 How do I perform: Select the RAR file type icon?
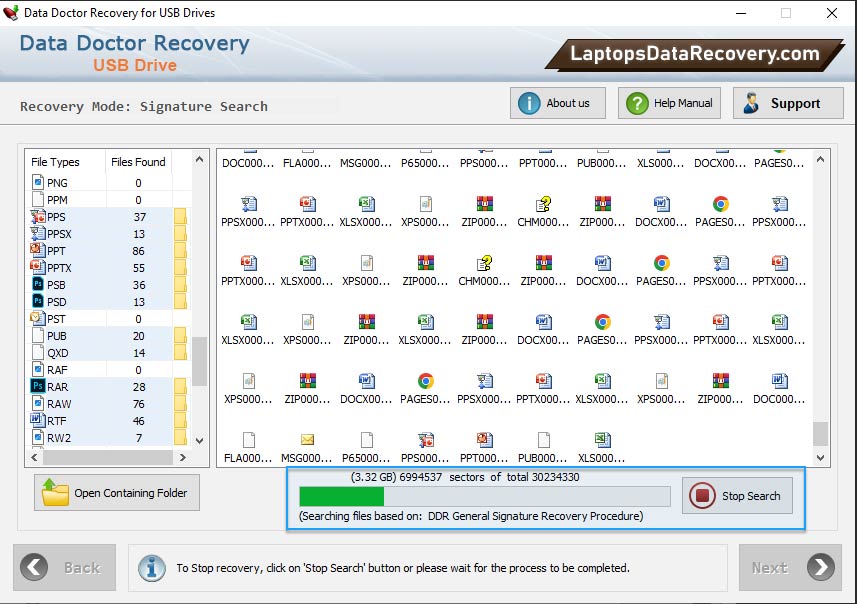38,386
